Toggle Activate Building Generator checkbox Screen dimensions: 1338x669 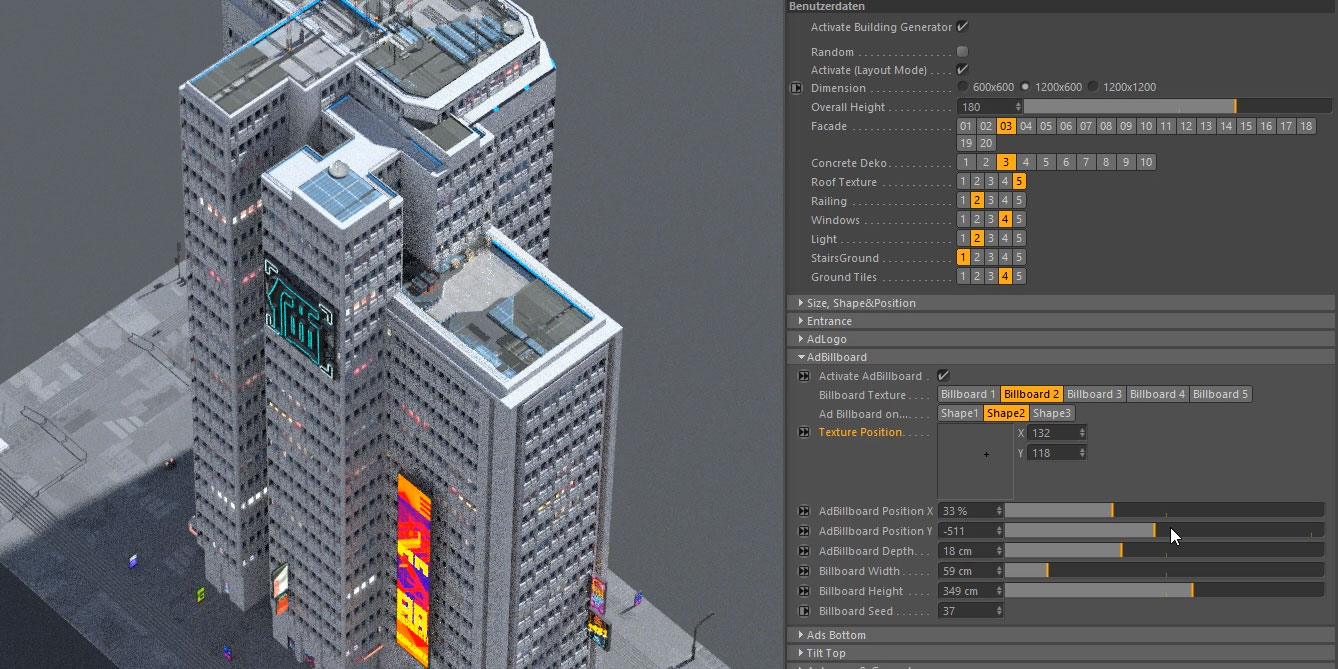tap(962, 27)
